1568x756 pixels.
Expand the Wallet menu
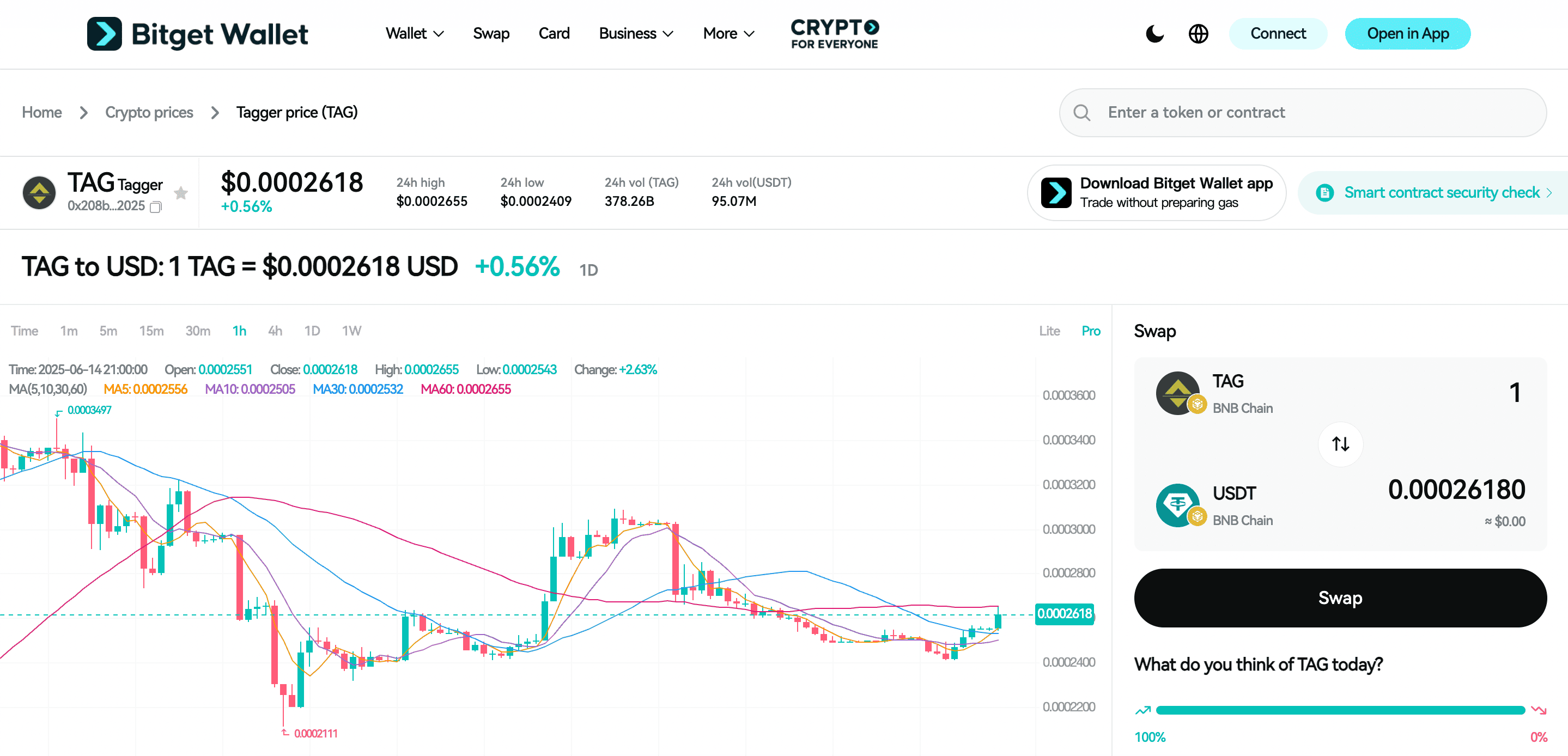tap(415, 33)
